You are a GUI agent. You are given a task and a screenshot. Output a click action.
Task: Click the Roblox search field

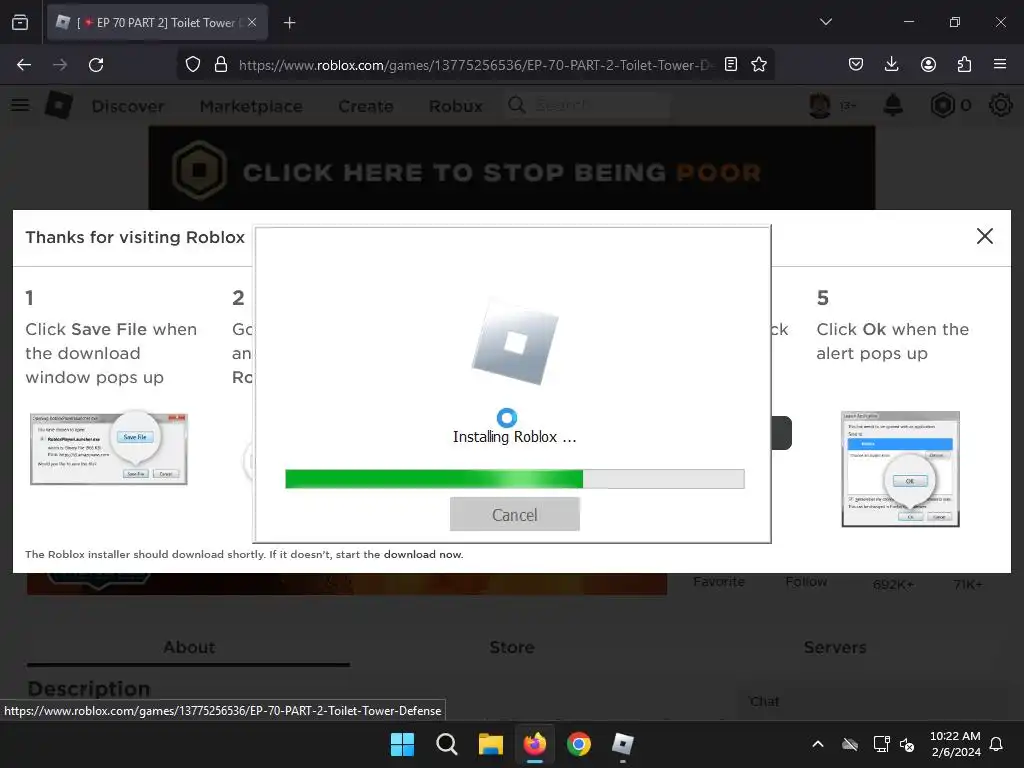(588, 105)
